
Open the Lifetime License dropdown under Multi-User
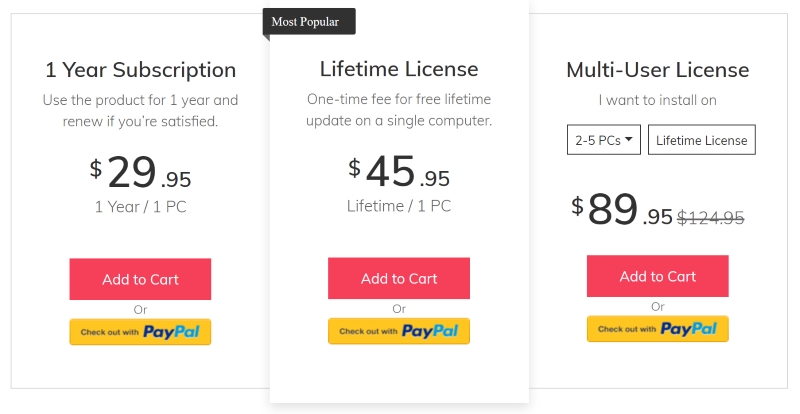(x=702, y=139)
